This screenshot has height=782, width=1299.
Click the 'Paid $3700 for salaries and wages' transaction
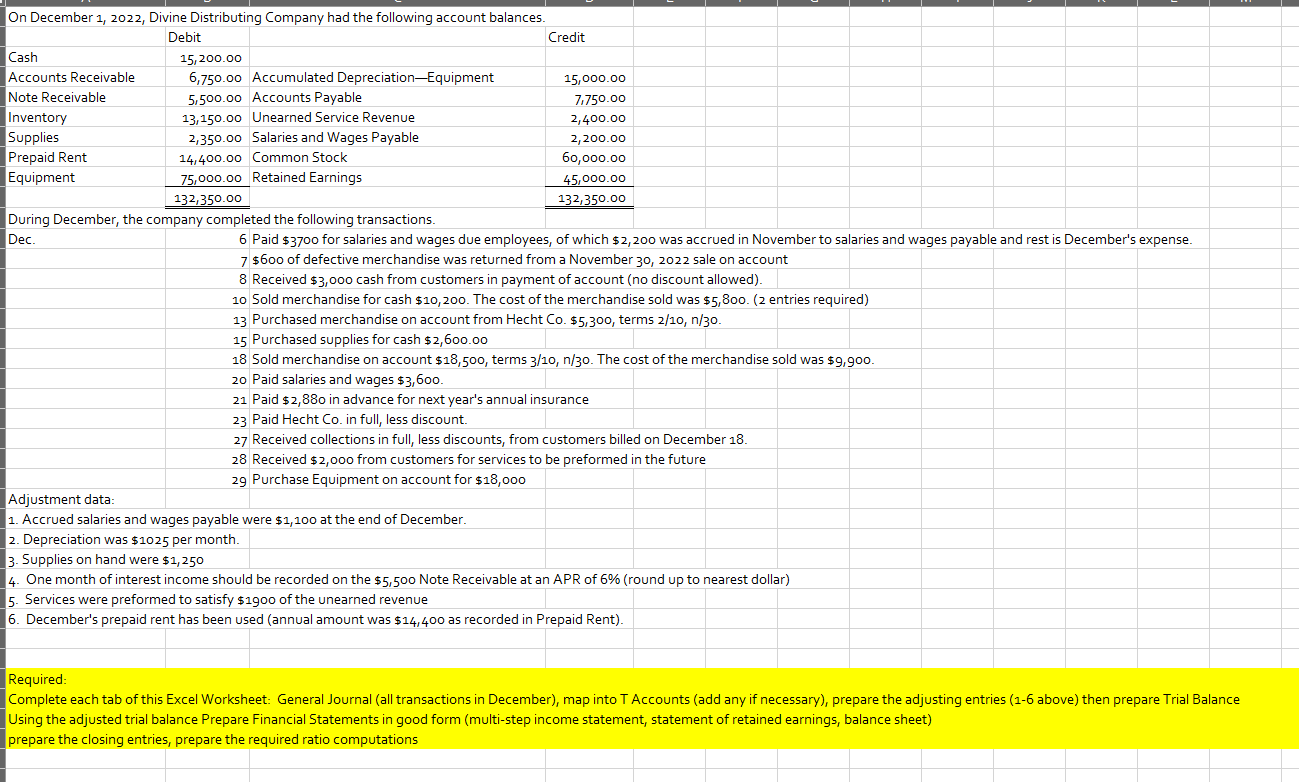pos(722,239)
